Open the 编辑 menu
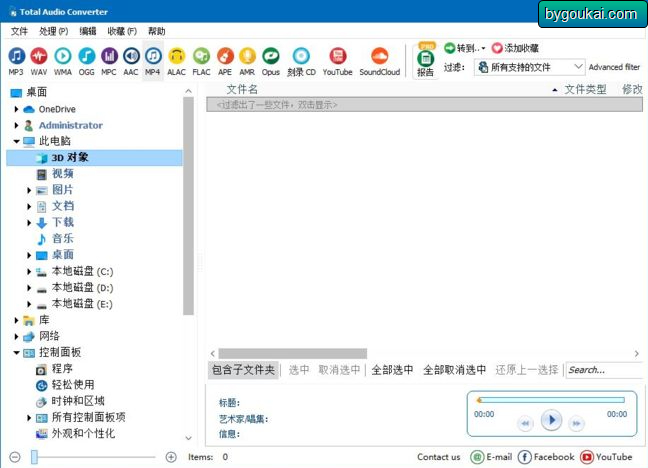The height and width of the screenshot is (468, 648). (88, 31)
